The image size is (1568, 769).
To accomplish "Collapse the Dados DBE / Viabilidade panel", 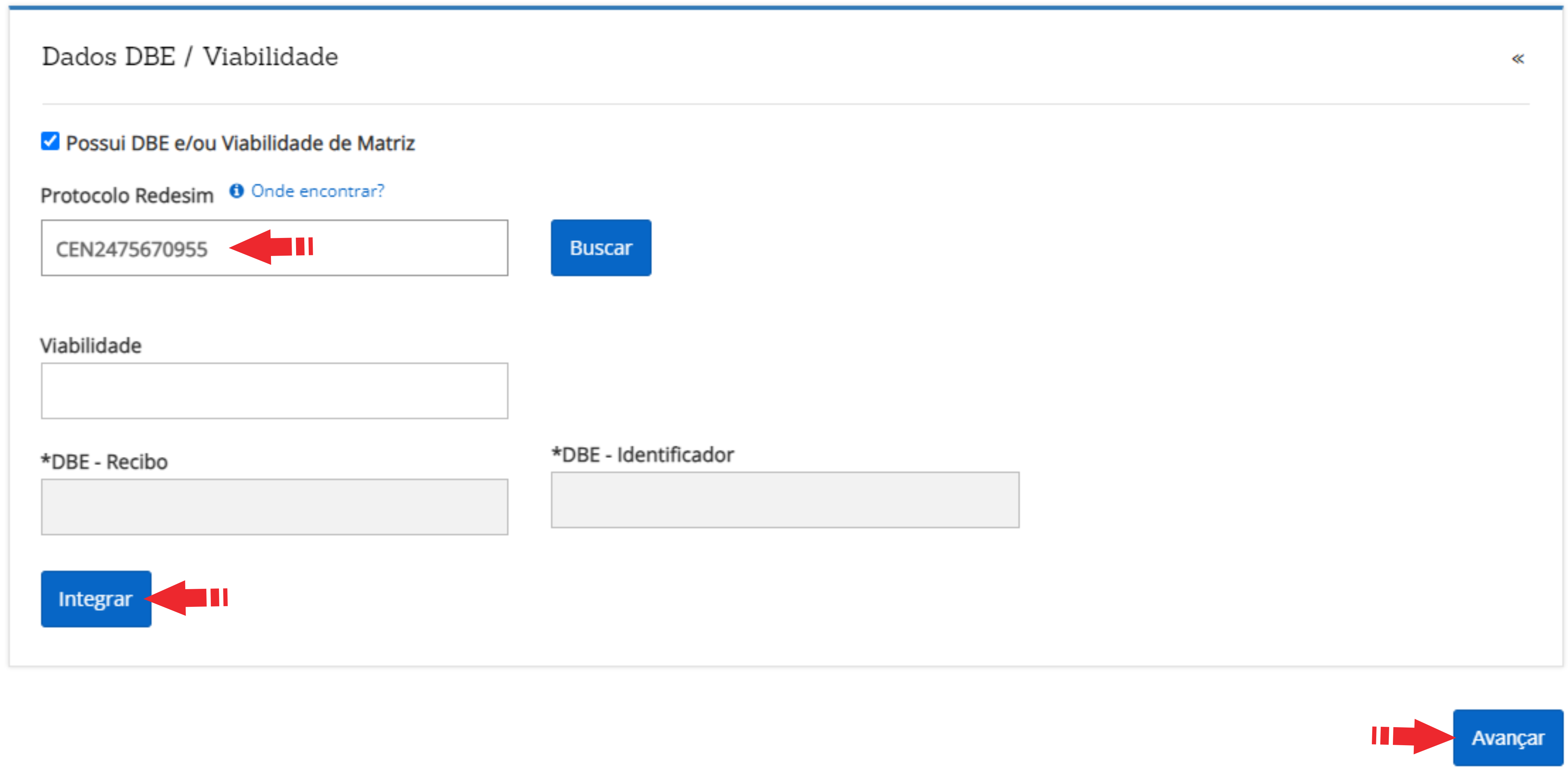I will (1517, 58).
